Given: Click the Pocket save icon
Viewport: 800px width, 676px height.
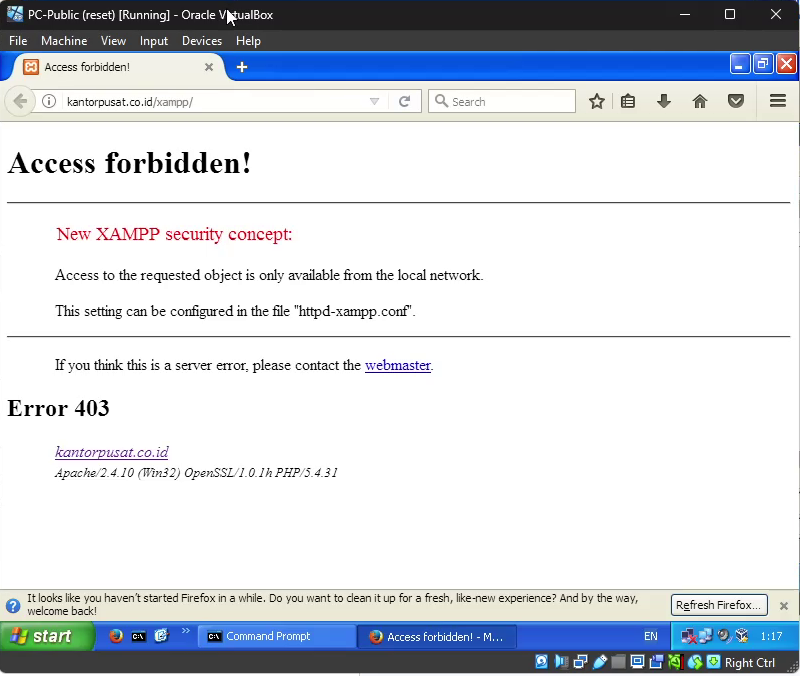Looking at the screenshot, I should [x=736, y=102].
